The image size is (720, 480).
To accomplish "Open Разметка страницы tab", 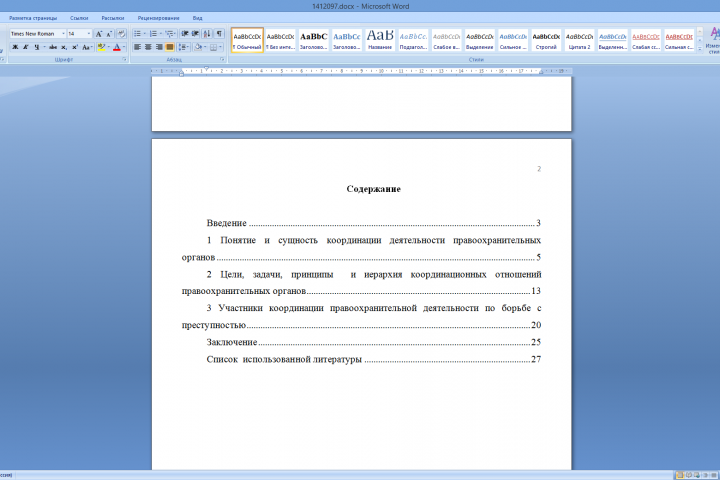I will tap(33, 18).
